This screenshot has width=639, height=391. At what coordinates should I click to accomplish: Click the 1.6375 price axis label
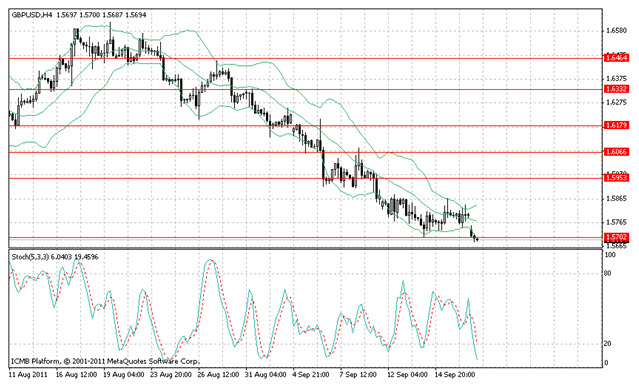(616, 78)
